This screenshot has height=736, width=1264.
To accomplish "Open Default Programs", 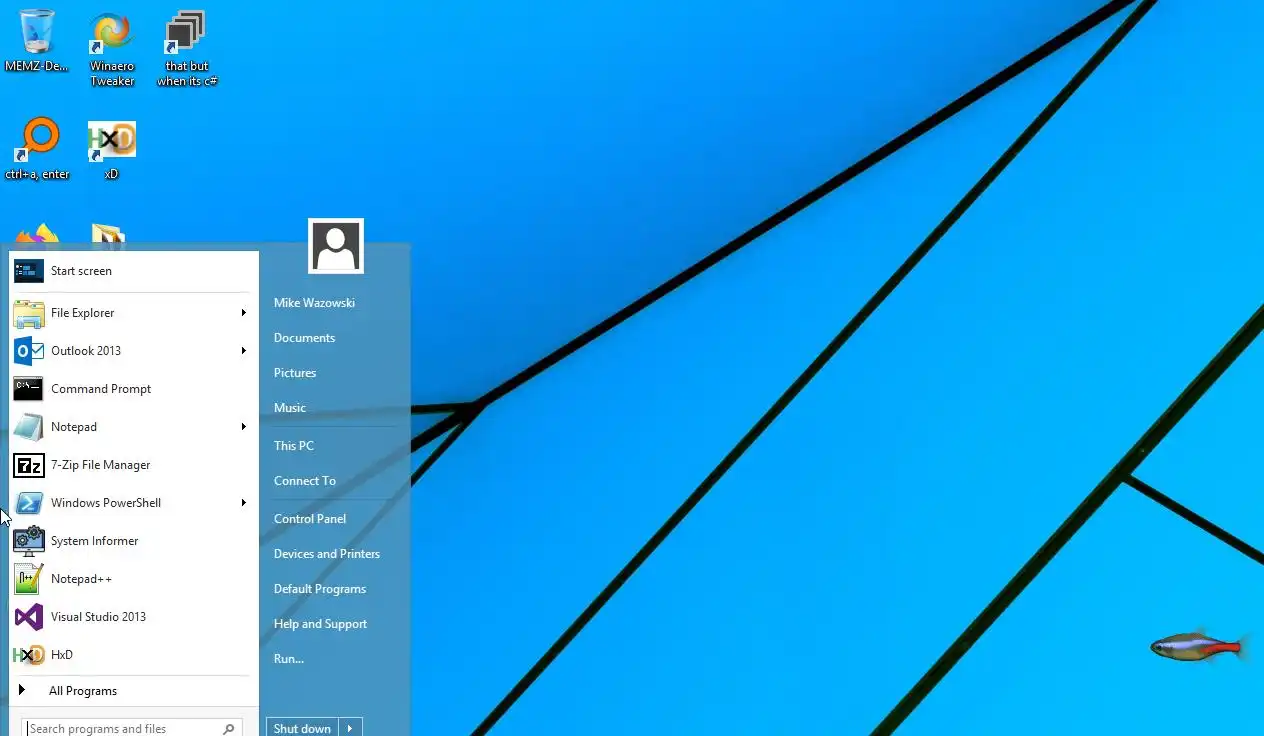I will pos(320,589).
